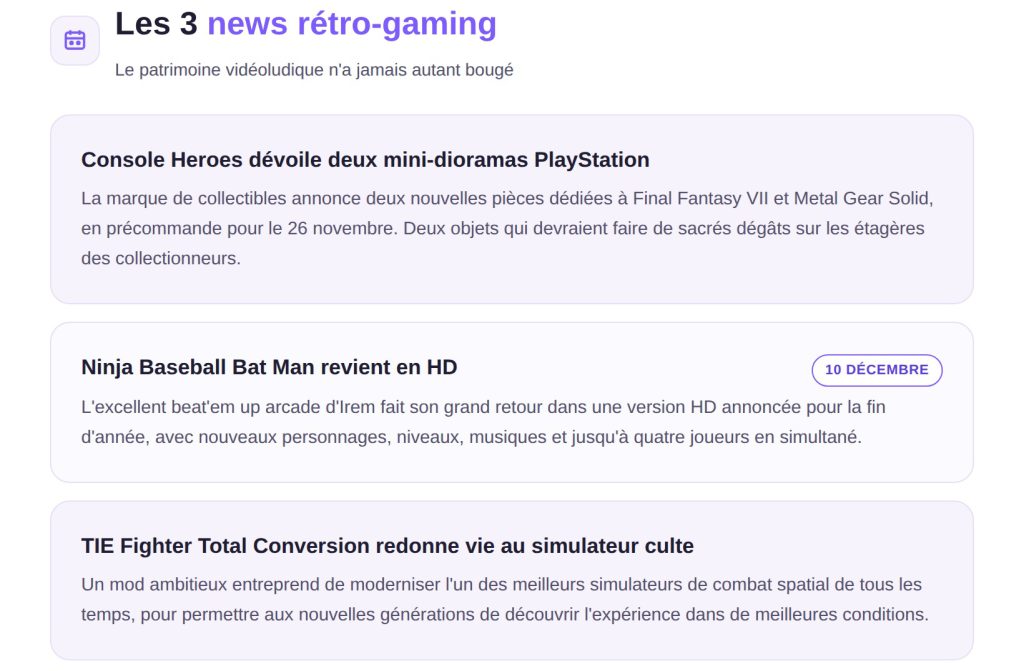Open the TIE Fighter Total Conversion headline
This screenshot has height=671, width=1024.
[x=387, y=546]
